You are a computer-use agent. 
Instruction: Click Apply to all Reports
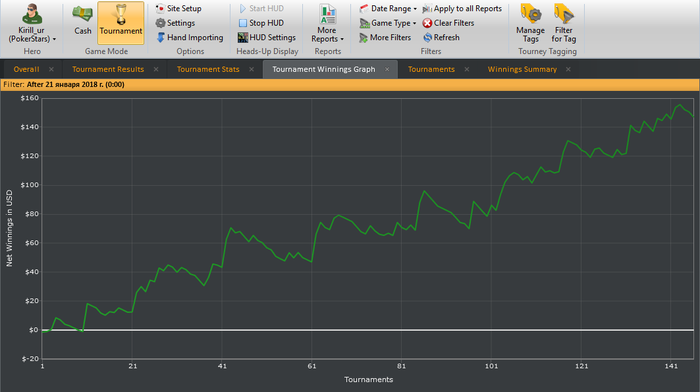coord(462,8)
